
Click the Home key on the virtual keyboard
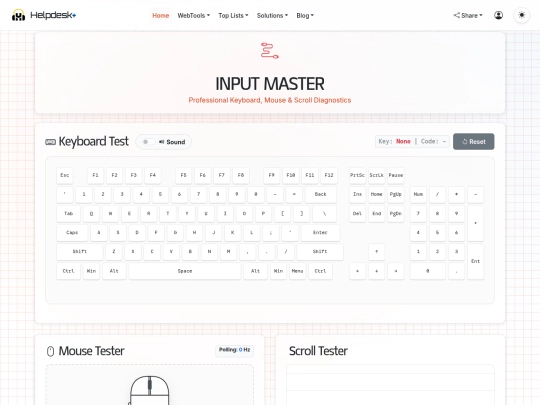376,194
